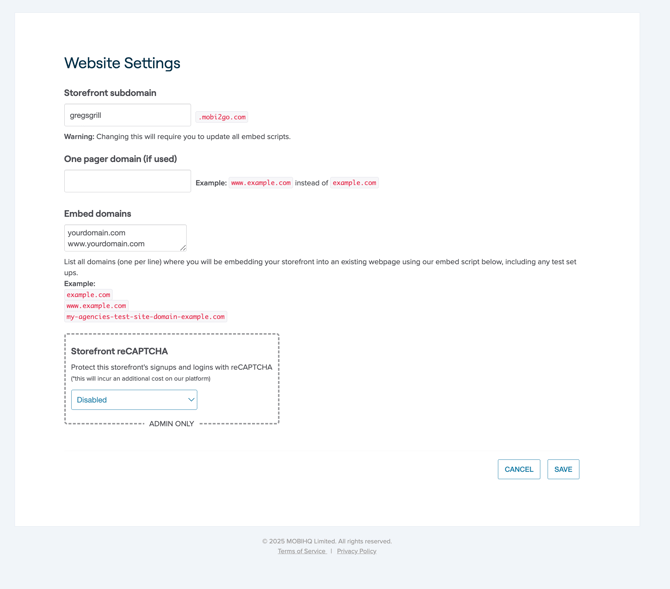Click www.example.com in the one pager example
The image size is (670, 589).
(x=260, y=183)
